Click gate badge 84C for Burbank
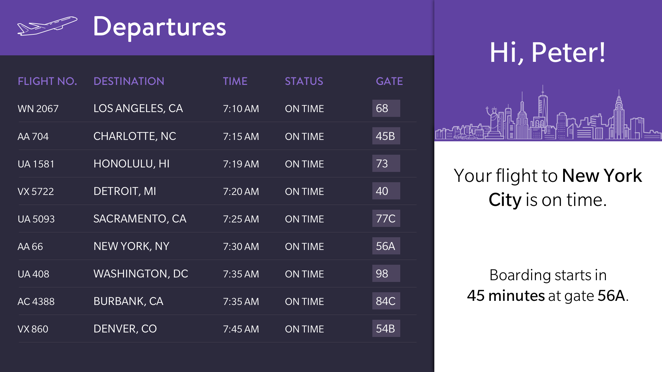 (386, 301)
